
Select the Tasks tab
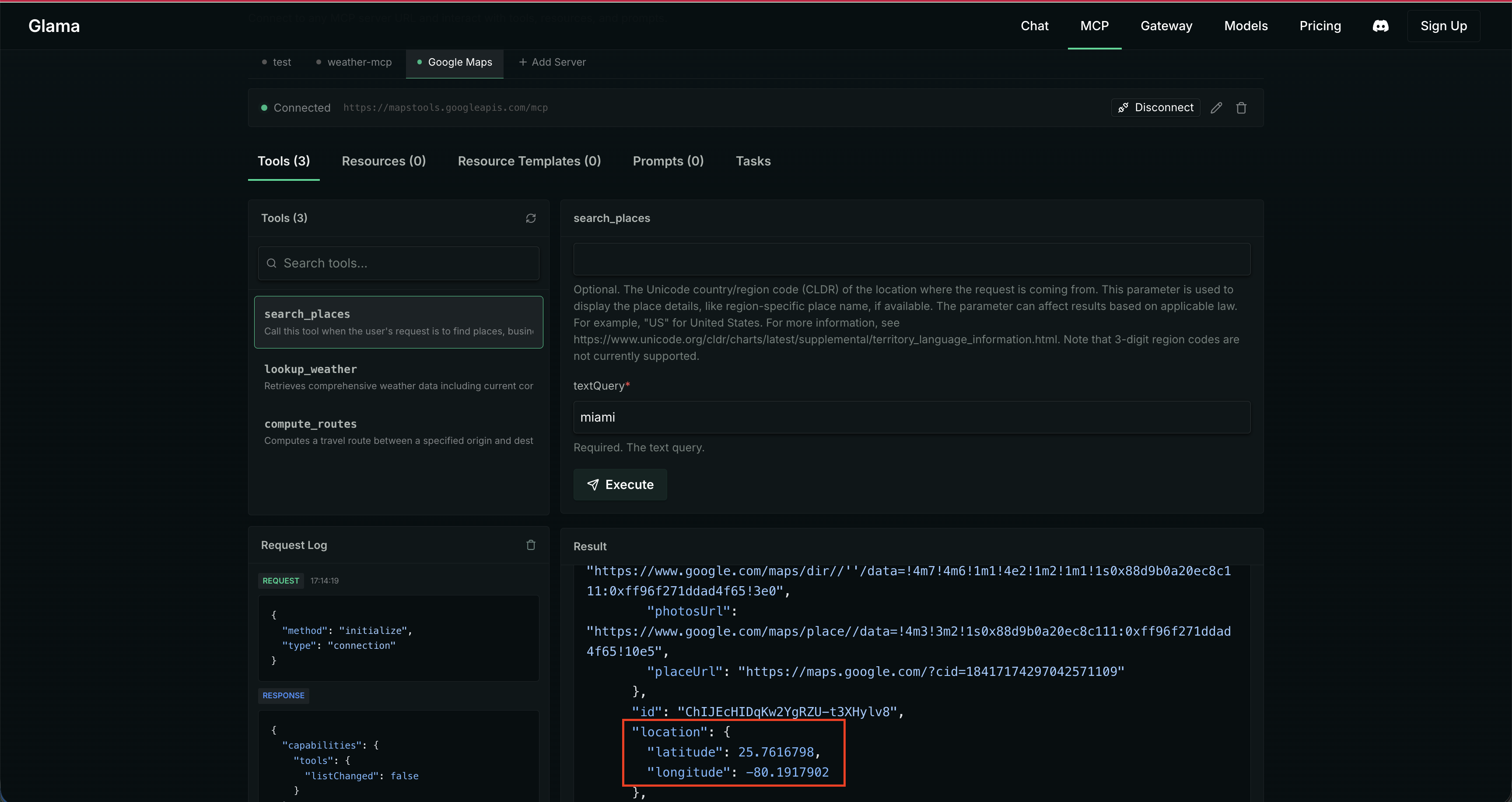[x=753, y=161]
